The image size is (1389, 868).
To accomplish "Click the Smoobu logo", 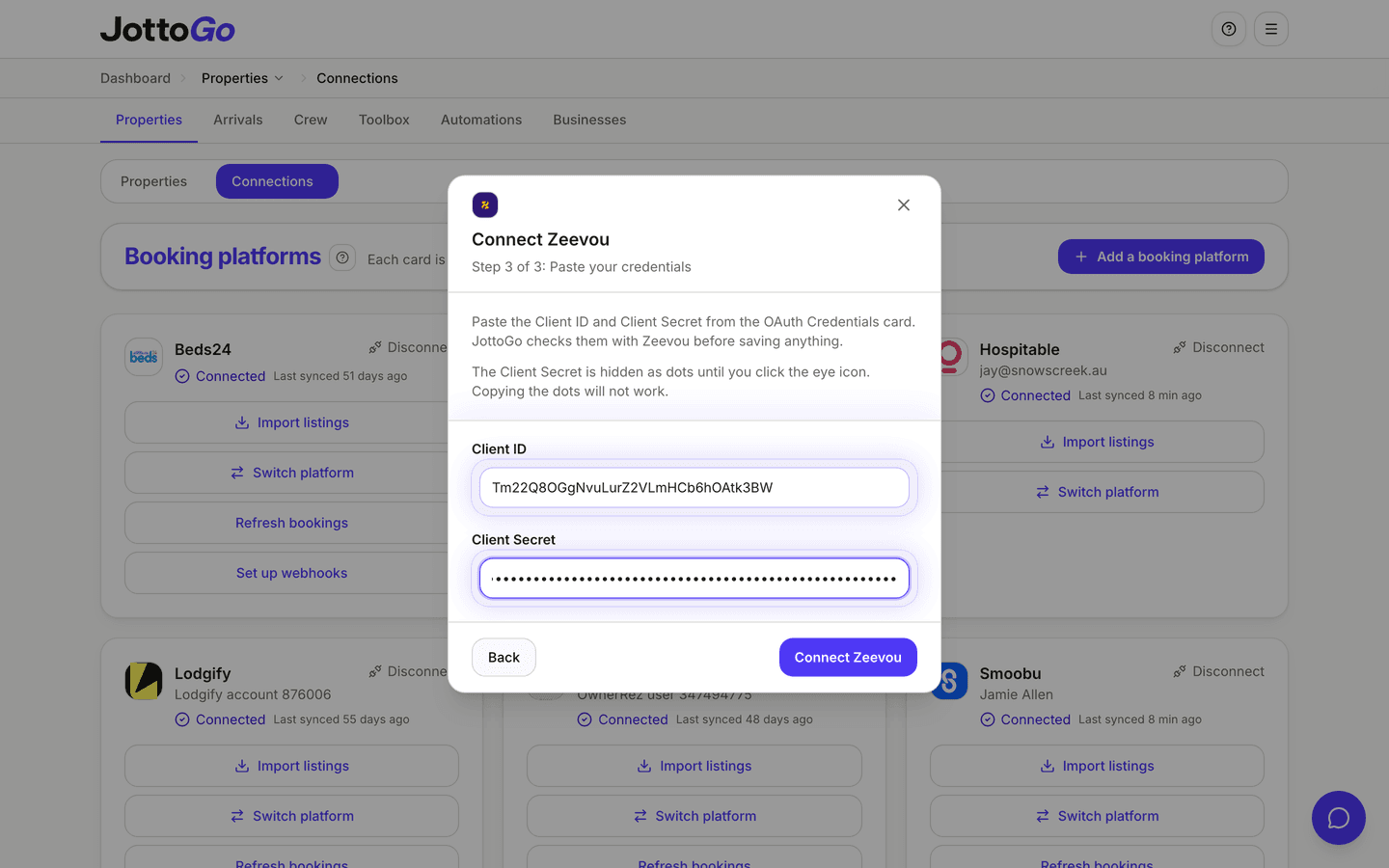I will click(950, 681).
